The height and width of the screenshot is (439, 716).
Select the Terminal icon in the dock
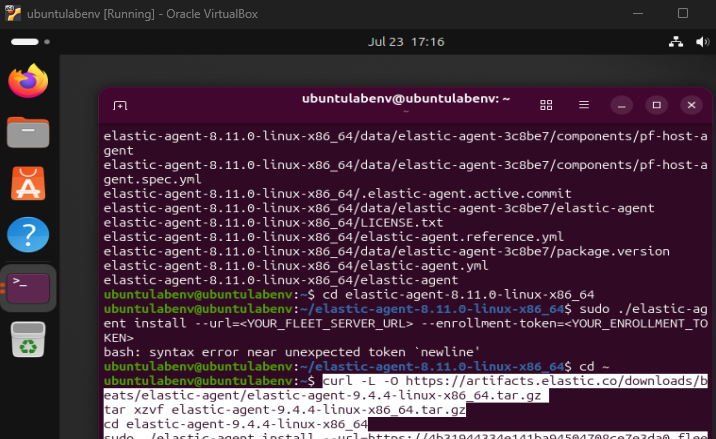click(28, 288)
